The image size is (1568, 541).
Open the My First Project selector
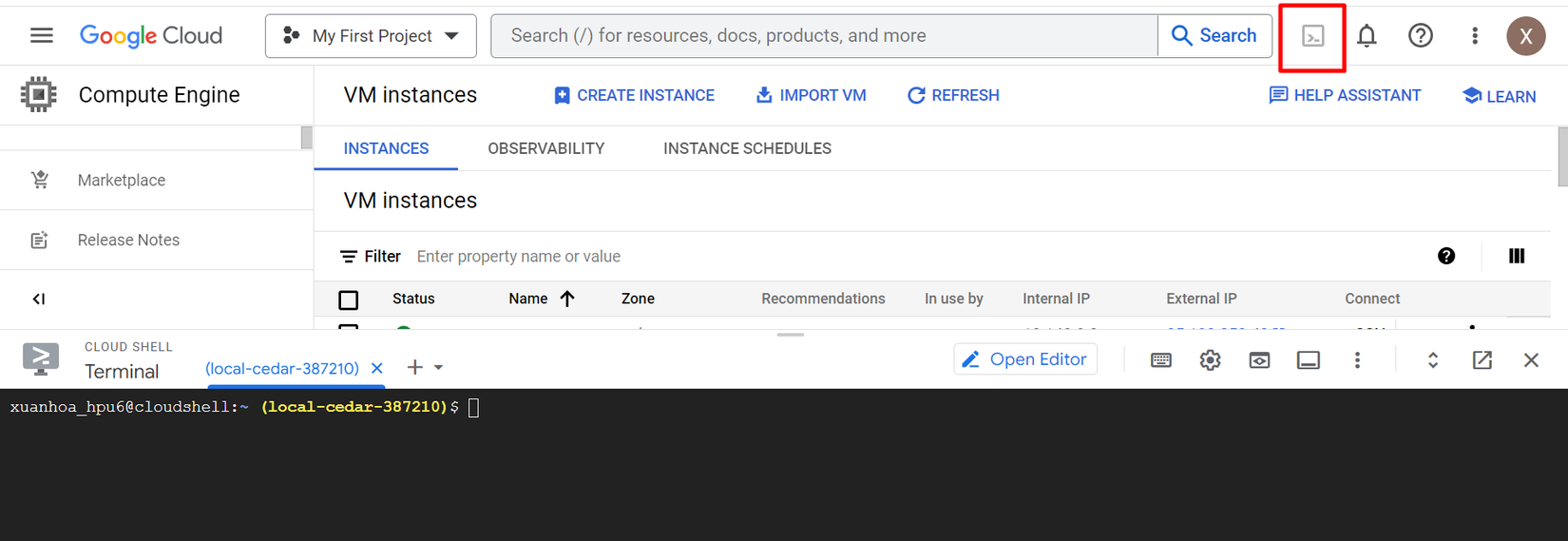click(x=371, y=36)
